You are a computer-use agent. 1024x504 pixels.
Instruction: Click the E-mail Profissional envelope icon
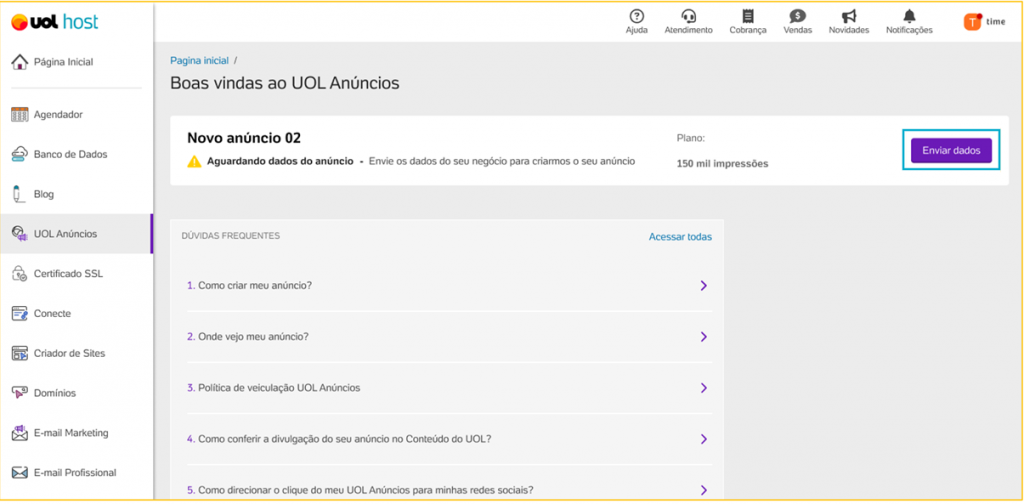tap(20, 473)
